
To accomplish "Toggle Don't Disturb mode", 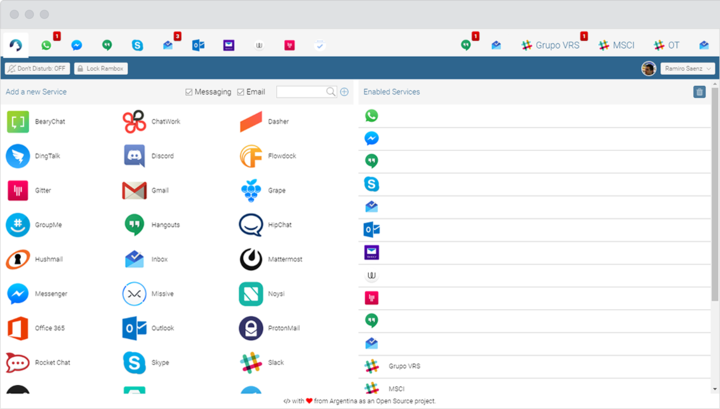I will (37, 68).
